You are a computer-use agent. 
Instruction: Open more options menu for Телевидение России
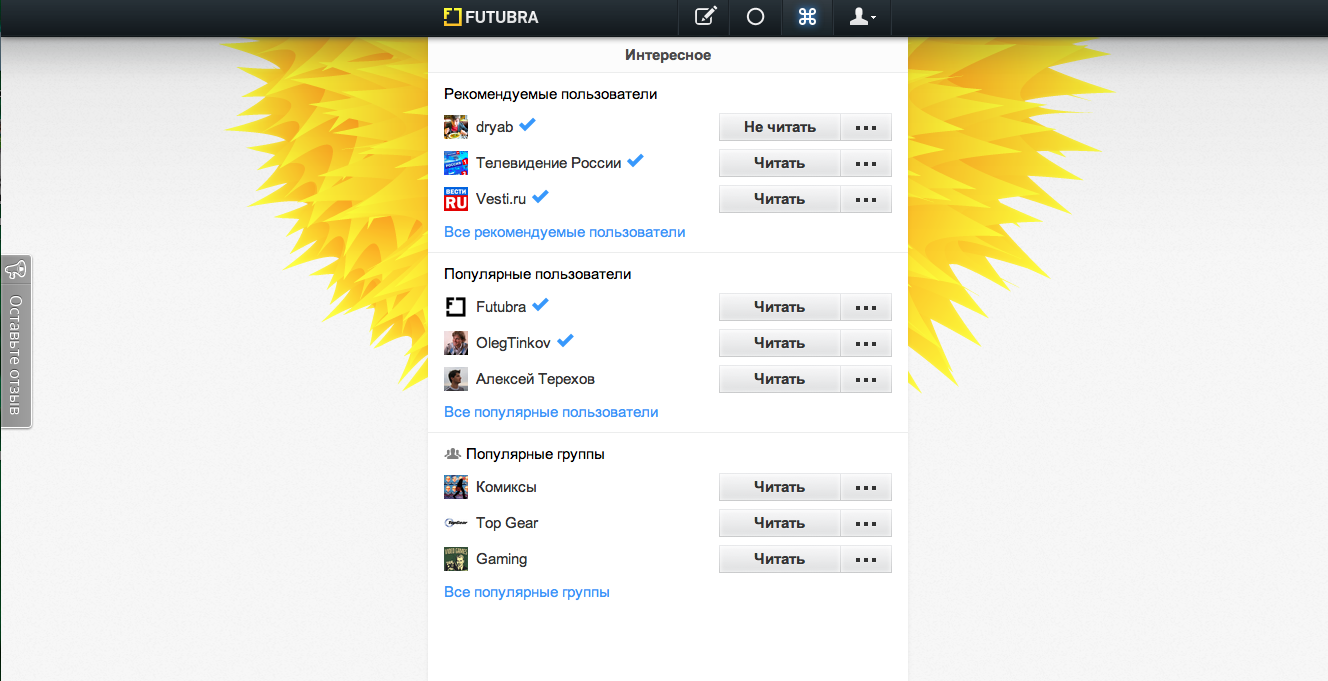(866, 163)
